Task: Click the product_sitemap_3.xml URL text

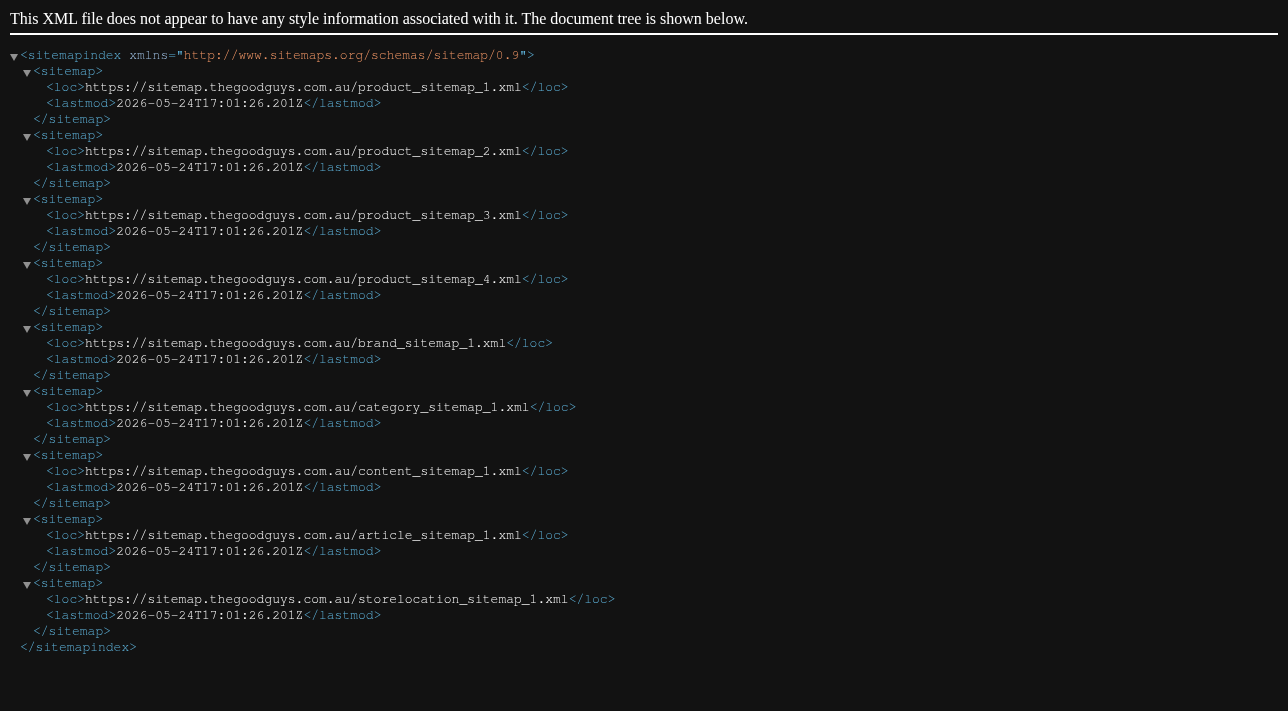Action: click(x=303, y=216)
